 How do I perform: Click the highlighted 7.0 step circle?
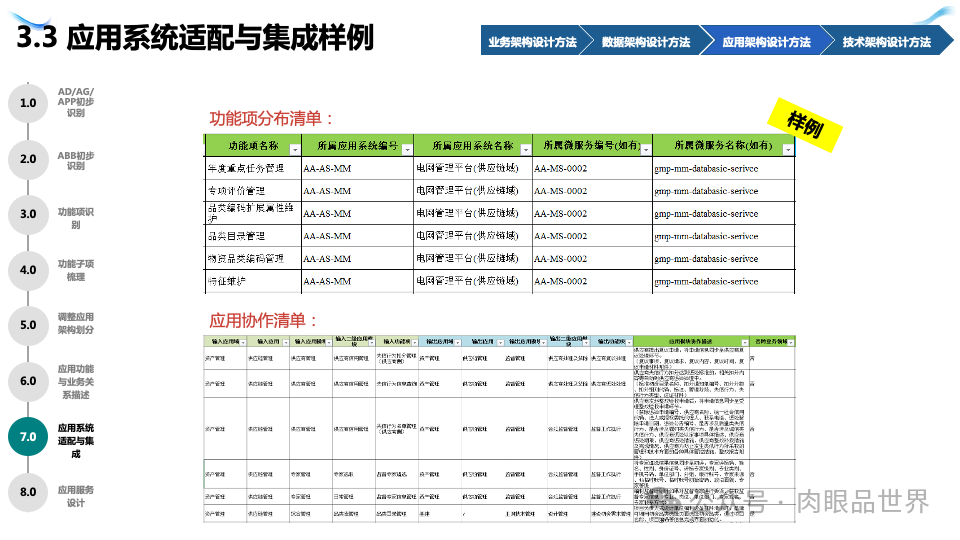click(x=28, y=437)
